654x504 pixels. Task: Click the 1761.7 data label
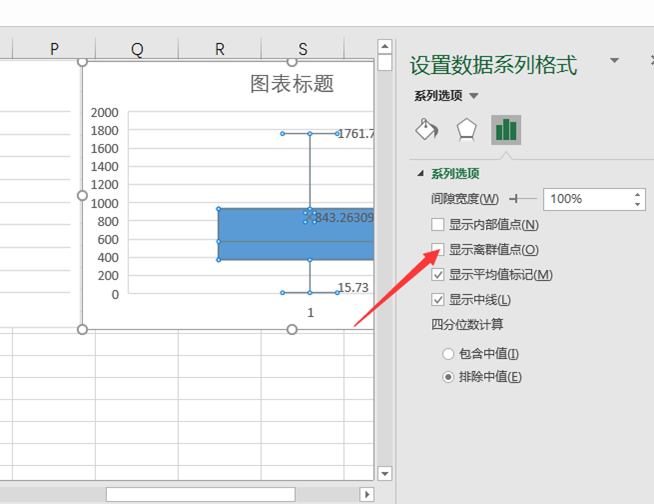tap(356, 134)
